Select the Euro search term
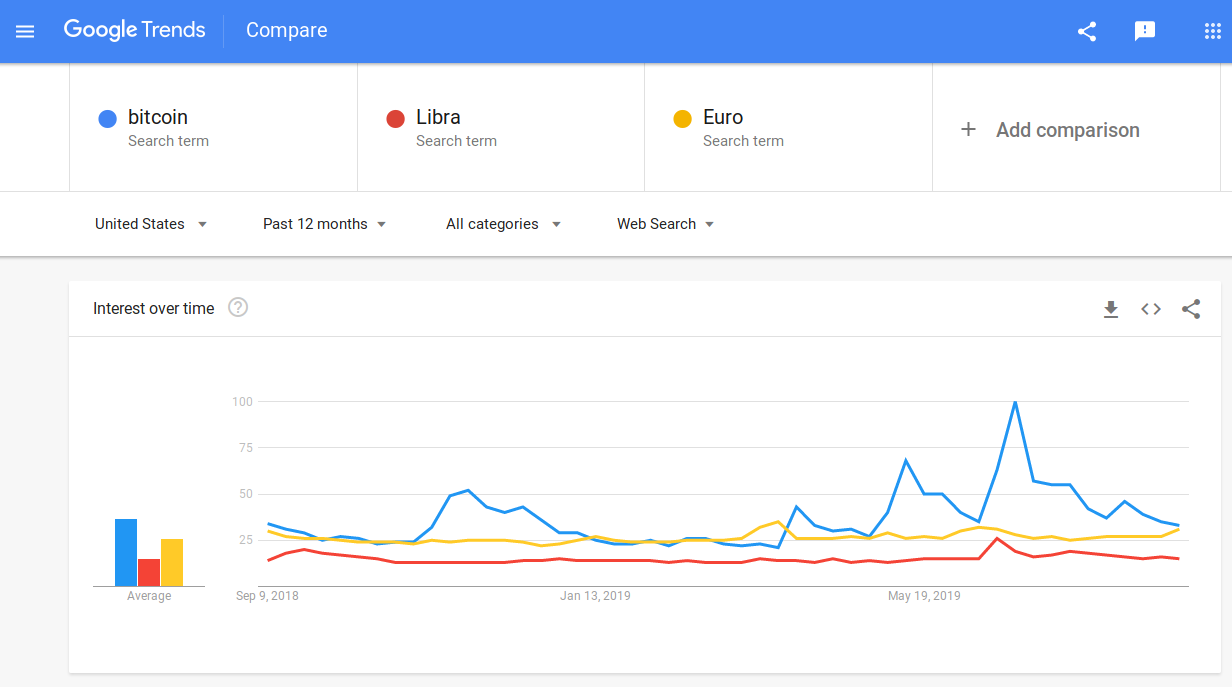Viewport: 1232px width, 687px height. 723,118
